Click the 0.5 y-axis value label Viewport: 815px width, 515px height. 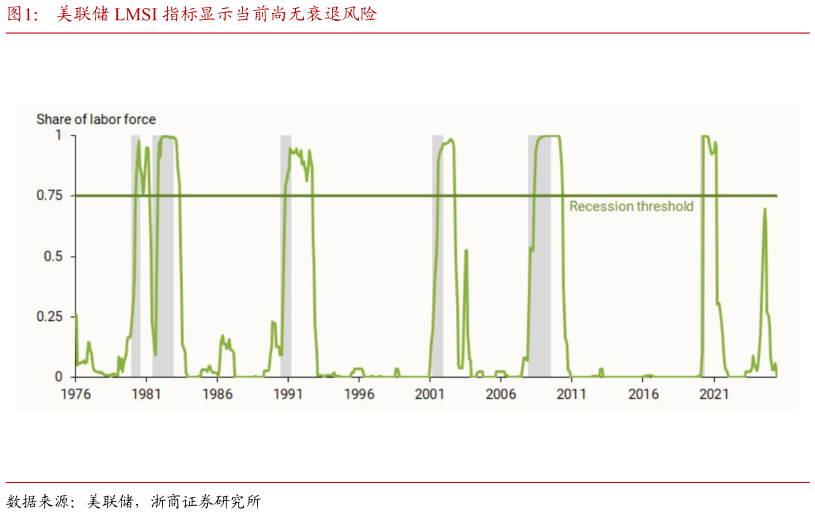[x=54, y=257]
